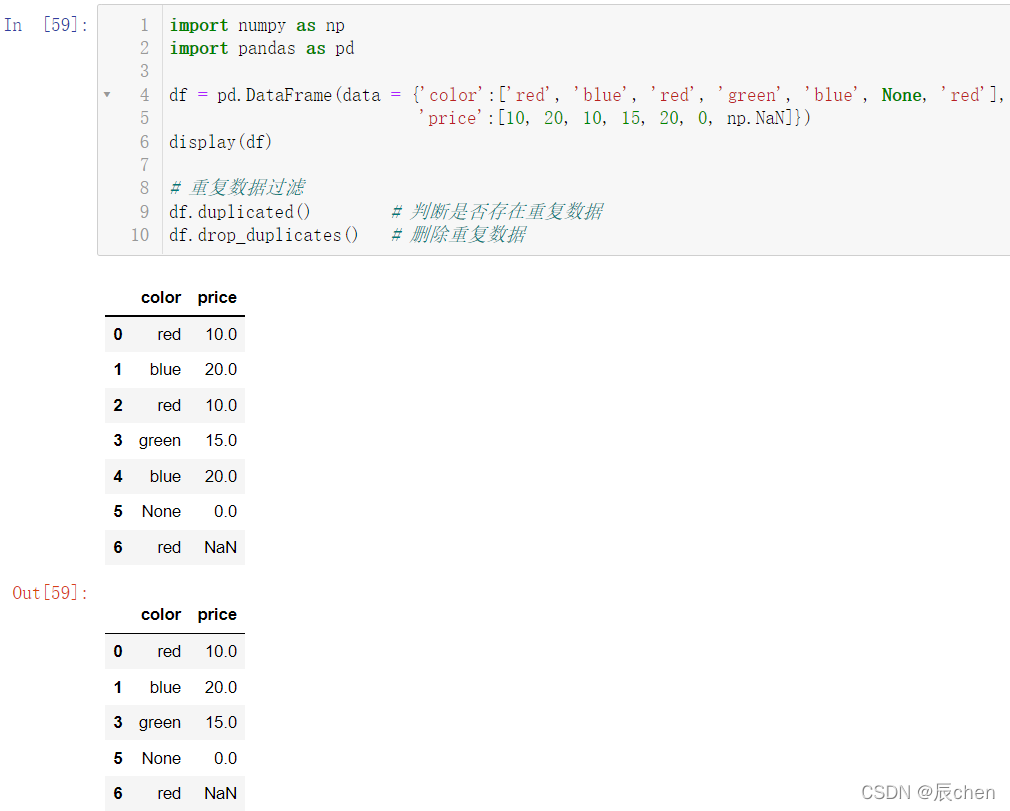Click the 'price' key in dictionary
This screenshot has width=1010, height=811.
pyautogui.click(x=450, y=118)
